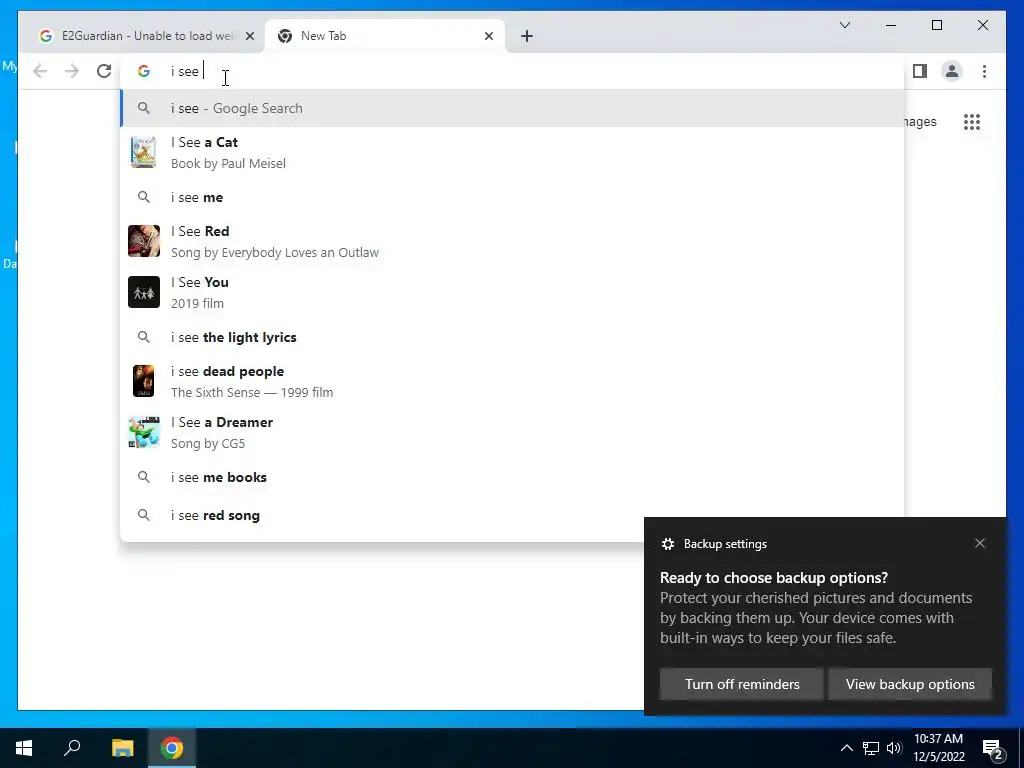Dismiss the Backup settings notification

click(x=980, y=543)
